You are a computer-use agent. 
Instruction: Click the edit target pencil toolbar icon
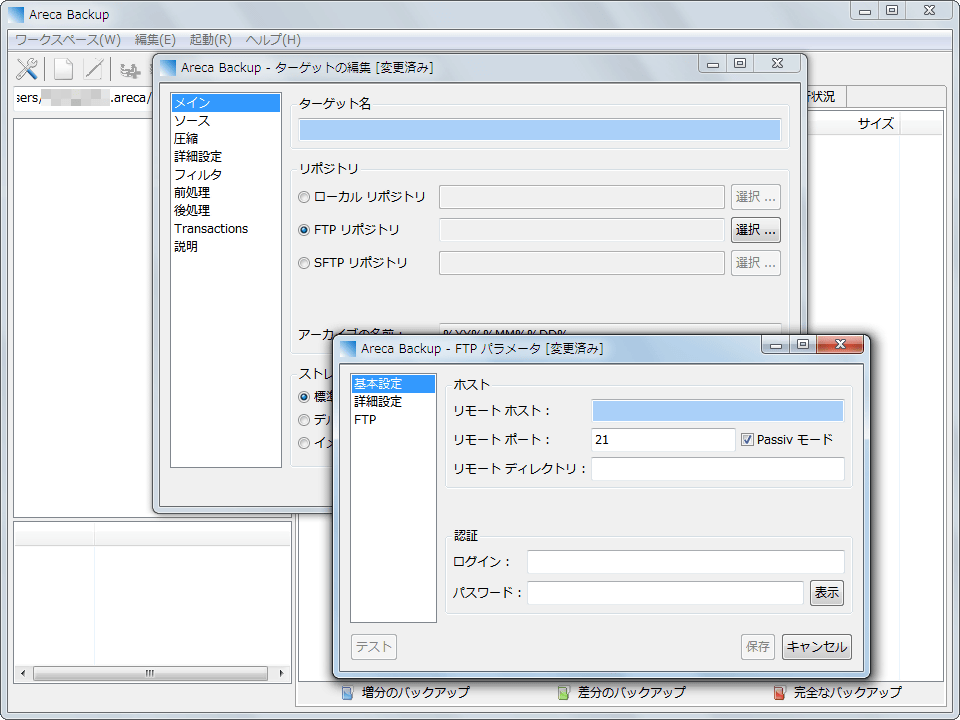pyautogui.click(x=93, y=69)
